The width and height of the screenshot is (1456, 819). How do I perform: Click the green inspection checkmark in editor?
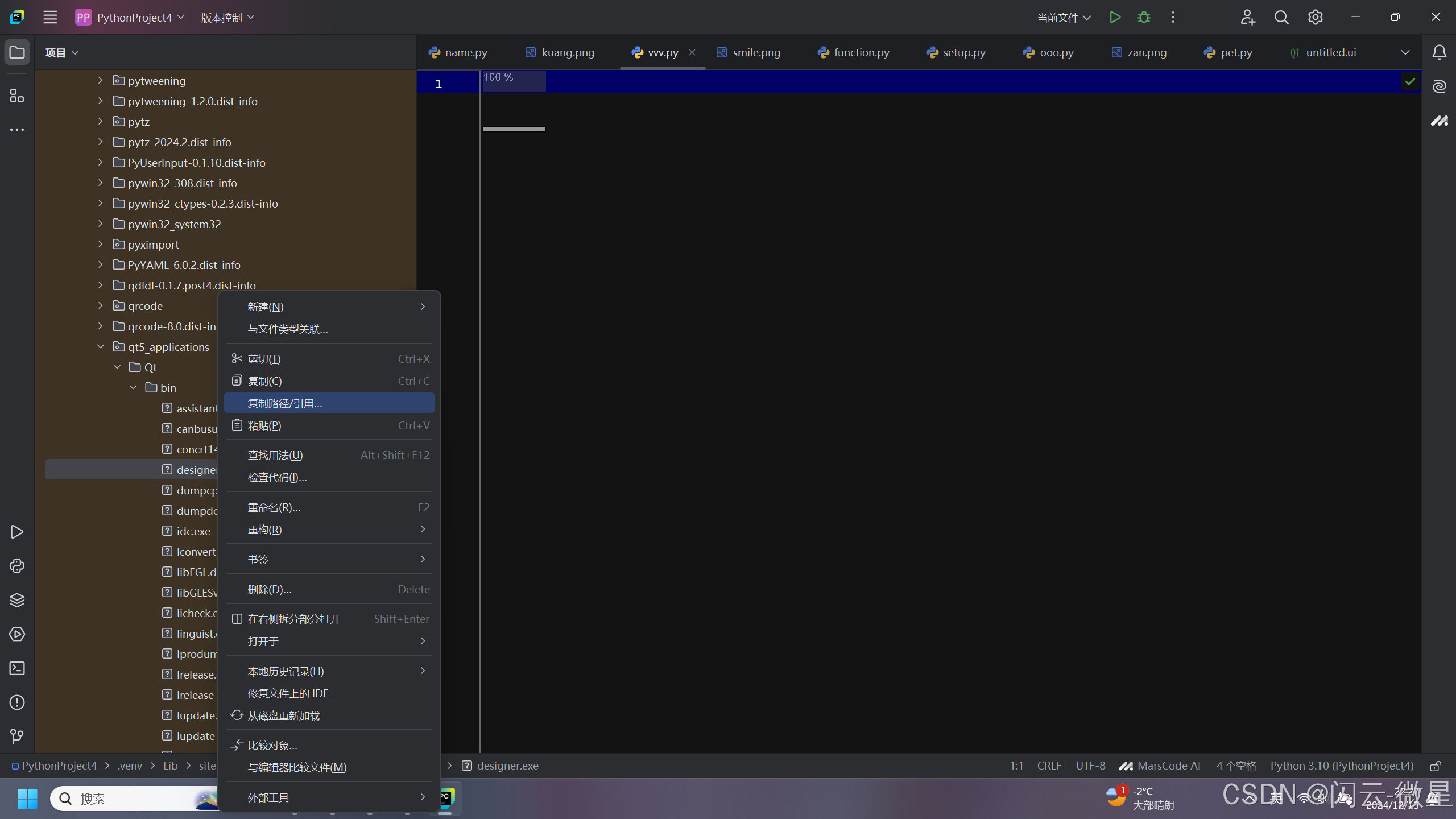click(x=1410, y=82)
